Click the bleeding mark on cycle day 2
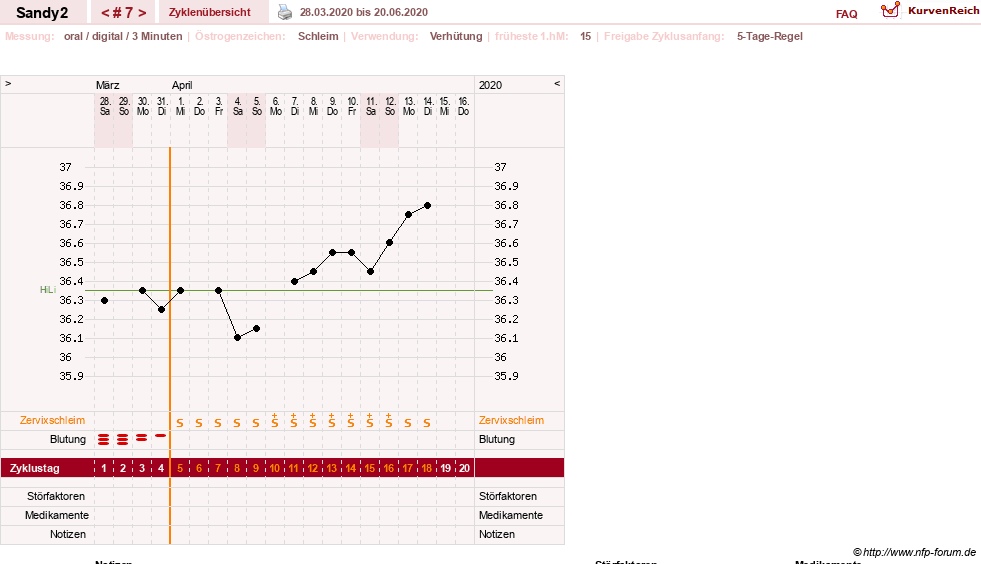Viewport: 981px width, 564px height. 123,439
